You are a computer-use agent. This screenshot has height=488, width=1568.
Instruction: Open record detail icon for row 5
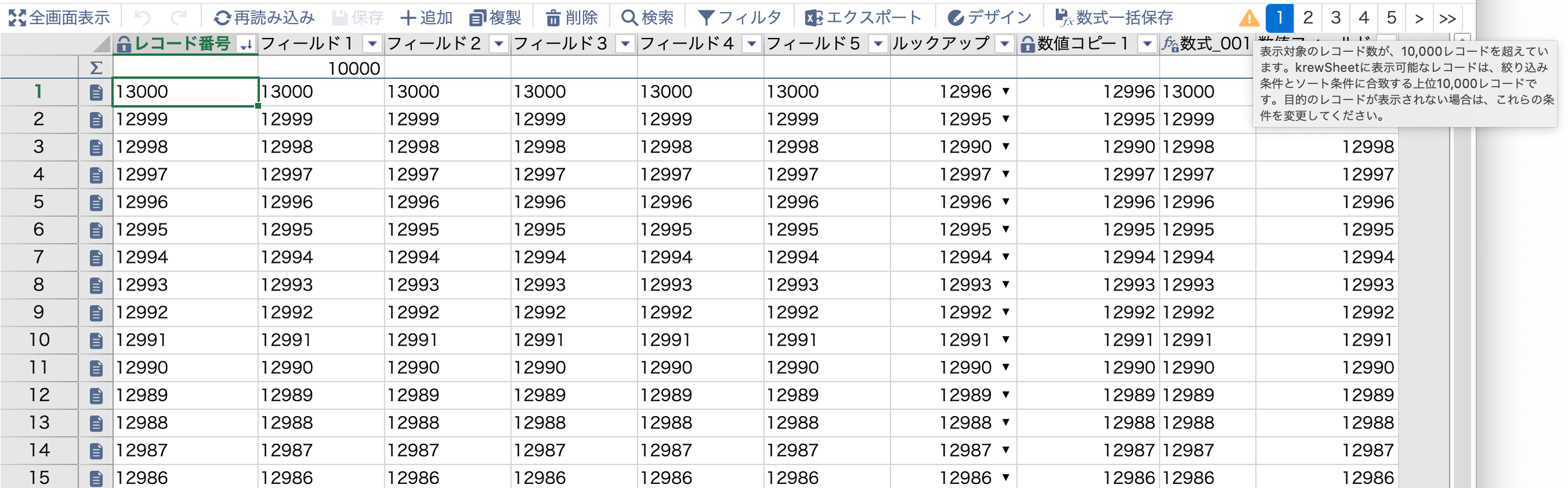point(96,202)
